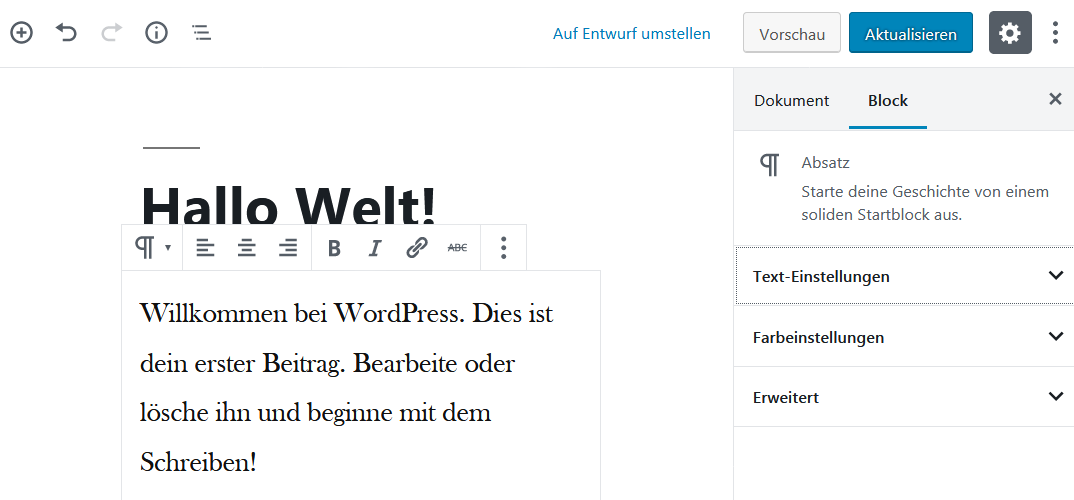Image resolution: width=1074 pixels, height=500 pixels.
Task: Toggle the settings gear sidebar button
Action: [x=1010, y=32]
